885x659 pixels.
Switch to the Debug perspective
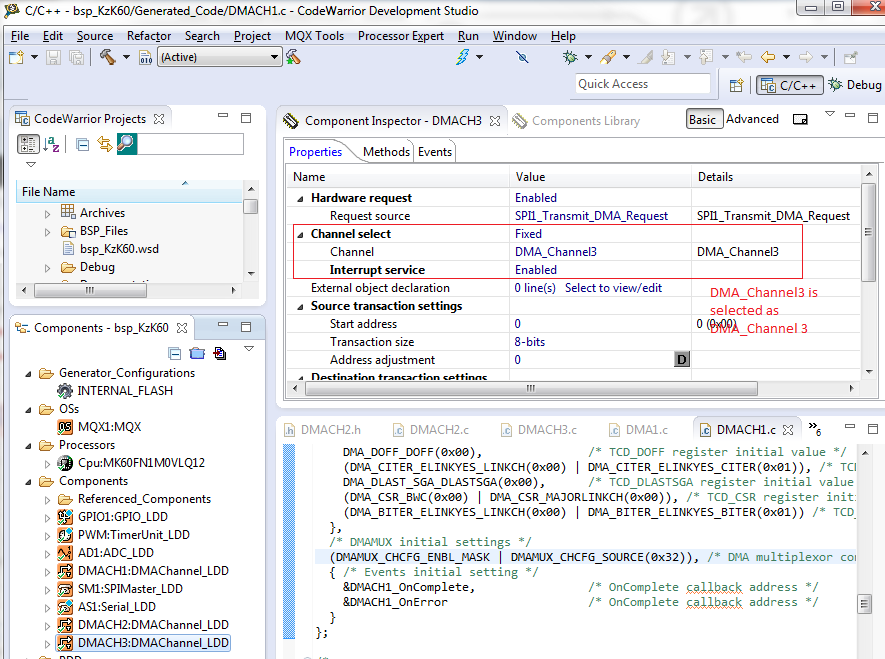click(856, 85)
